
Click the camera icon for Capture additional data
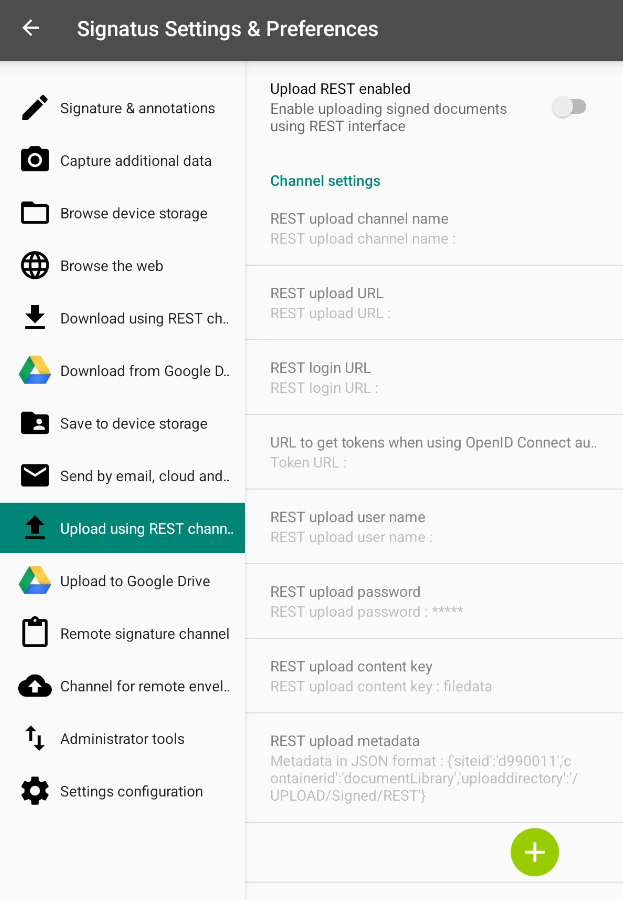(x=35, y=160)
